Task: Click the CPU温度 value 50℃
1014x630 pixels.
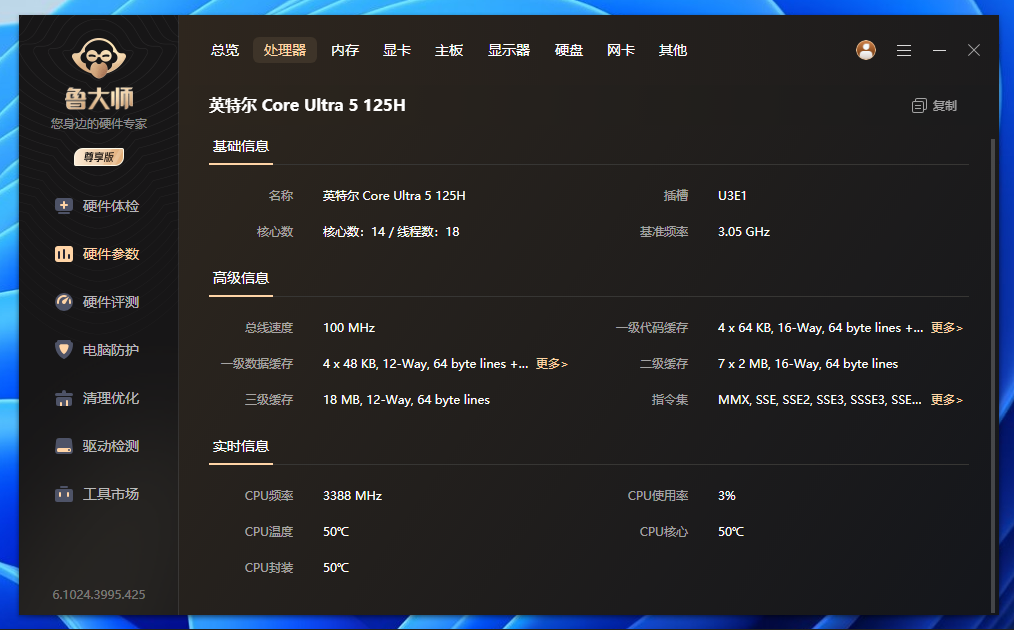Action: coord(336,532)
